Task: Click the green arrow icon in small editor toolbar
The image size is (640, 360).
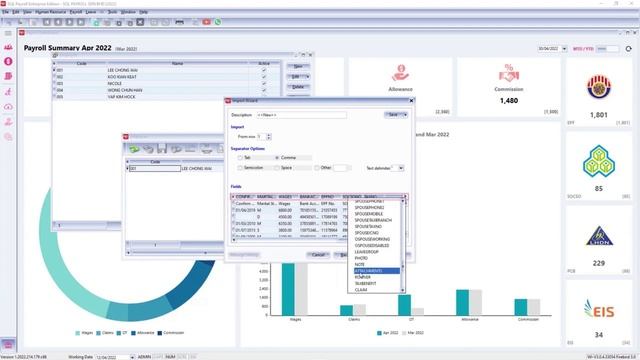Action: coord(134,149)
